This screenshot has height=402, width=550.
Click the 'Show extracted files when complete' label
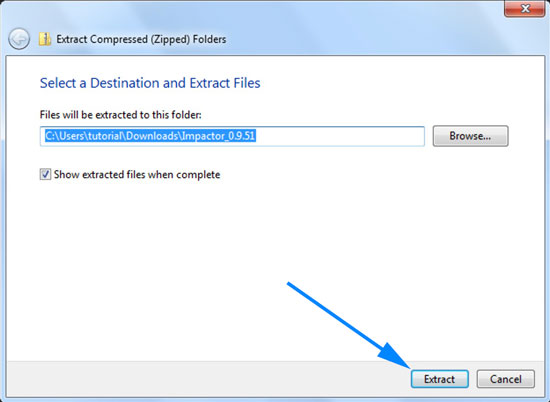(x=137, y=174)
